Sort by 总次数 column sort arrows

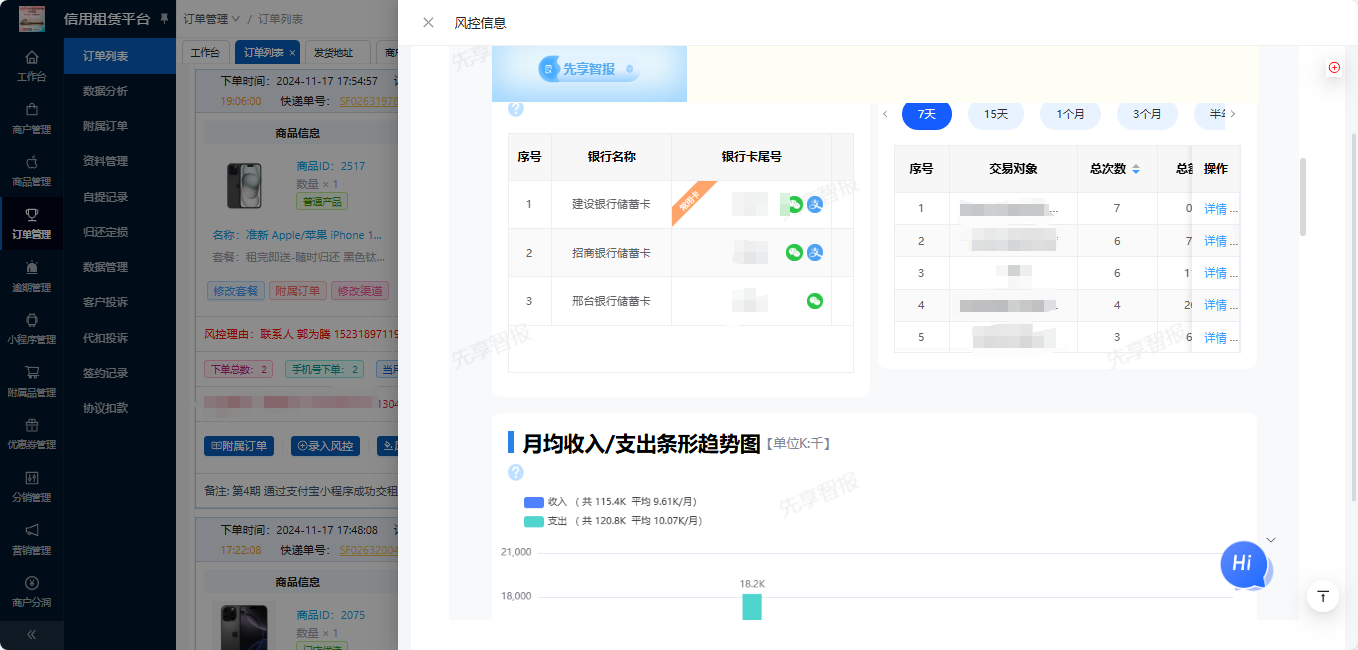pos(1136,169)
